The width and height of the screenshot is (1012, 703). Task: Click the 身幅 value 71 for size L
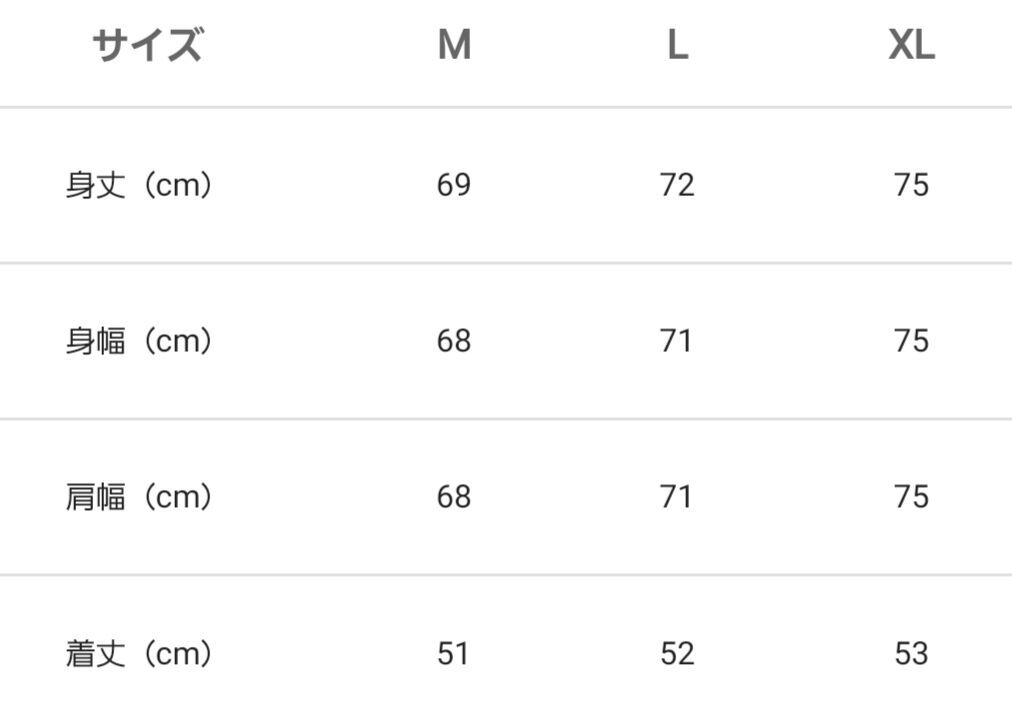point(677,342)
